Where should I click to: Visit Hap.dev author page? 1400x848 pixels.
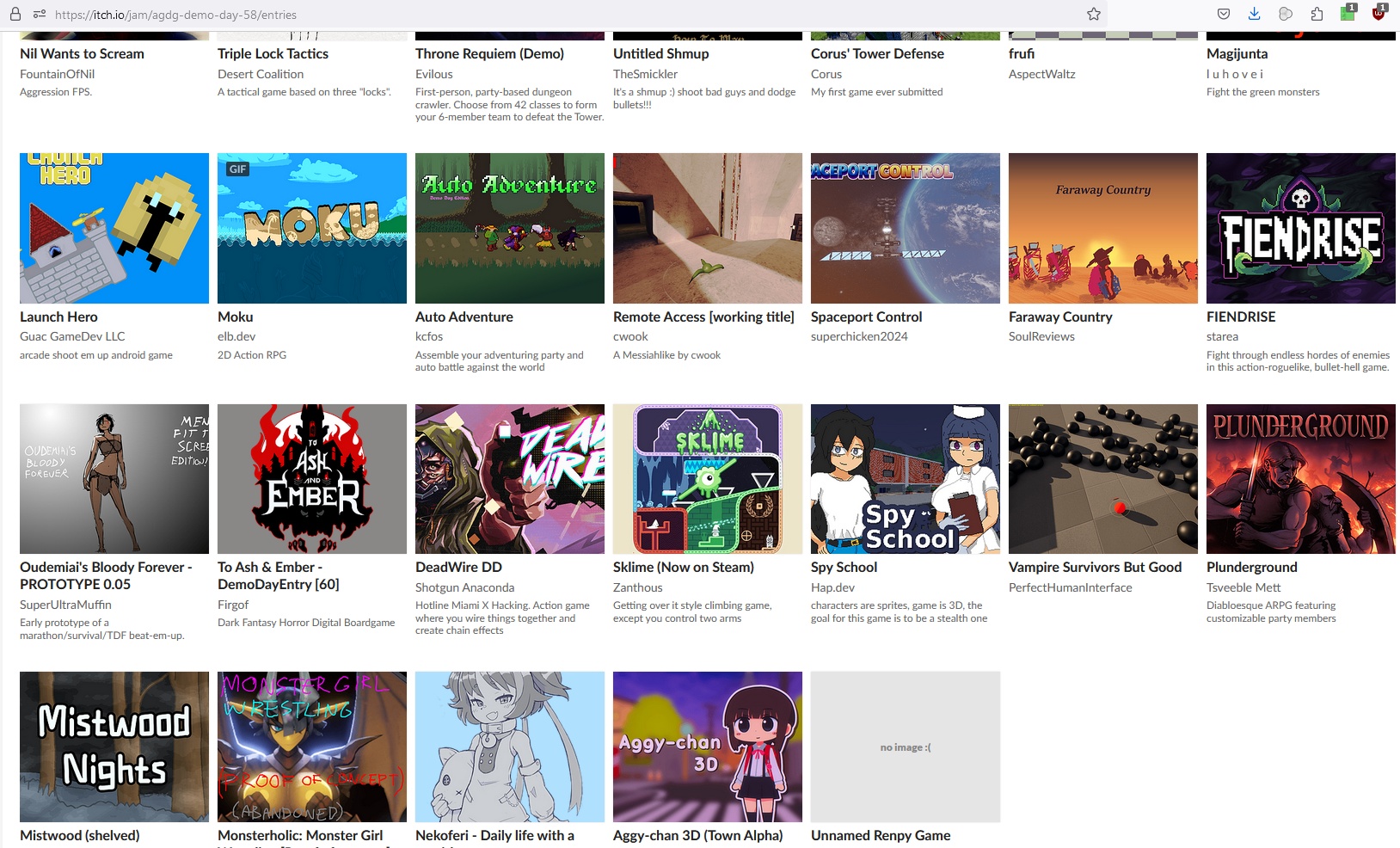[832, 587]
